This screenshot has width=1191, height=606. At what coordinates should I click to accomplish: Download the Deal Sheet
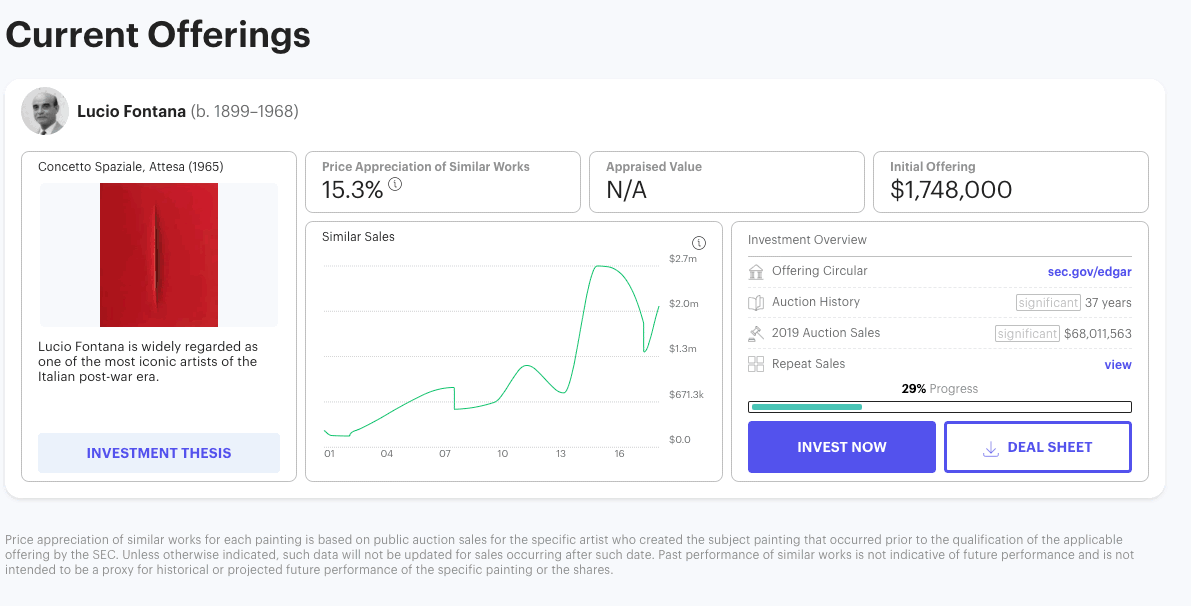[1038, 447]
